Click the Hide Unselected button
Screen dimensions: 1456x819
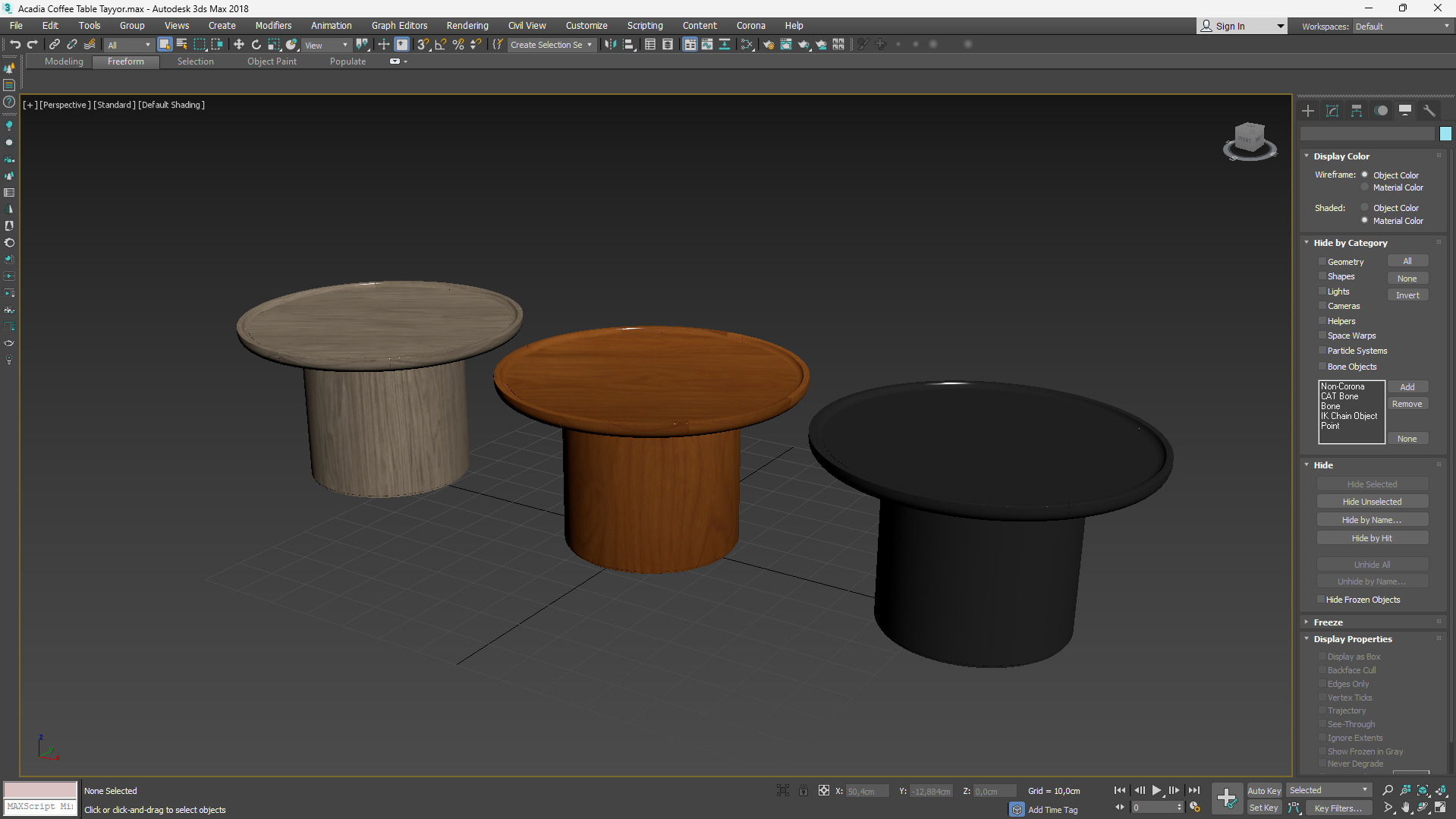[1372, 502]
